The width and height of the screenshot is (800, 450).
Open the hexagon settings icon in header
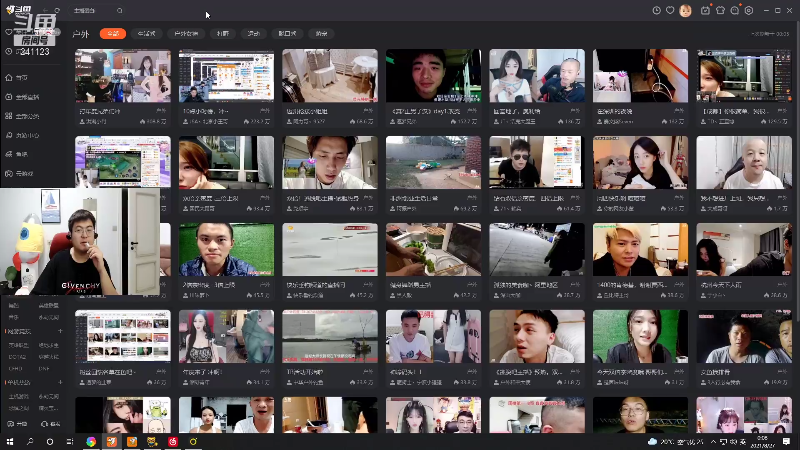[x=749, y=10]
